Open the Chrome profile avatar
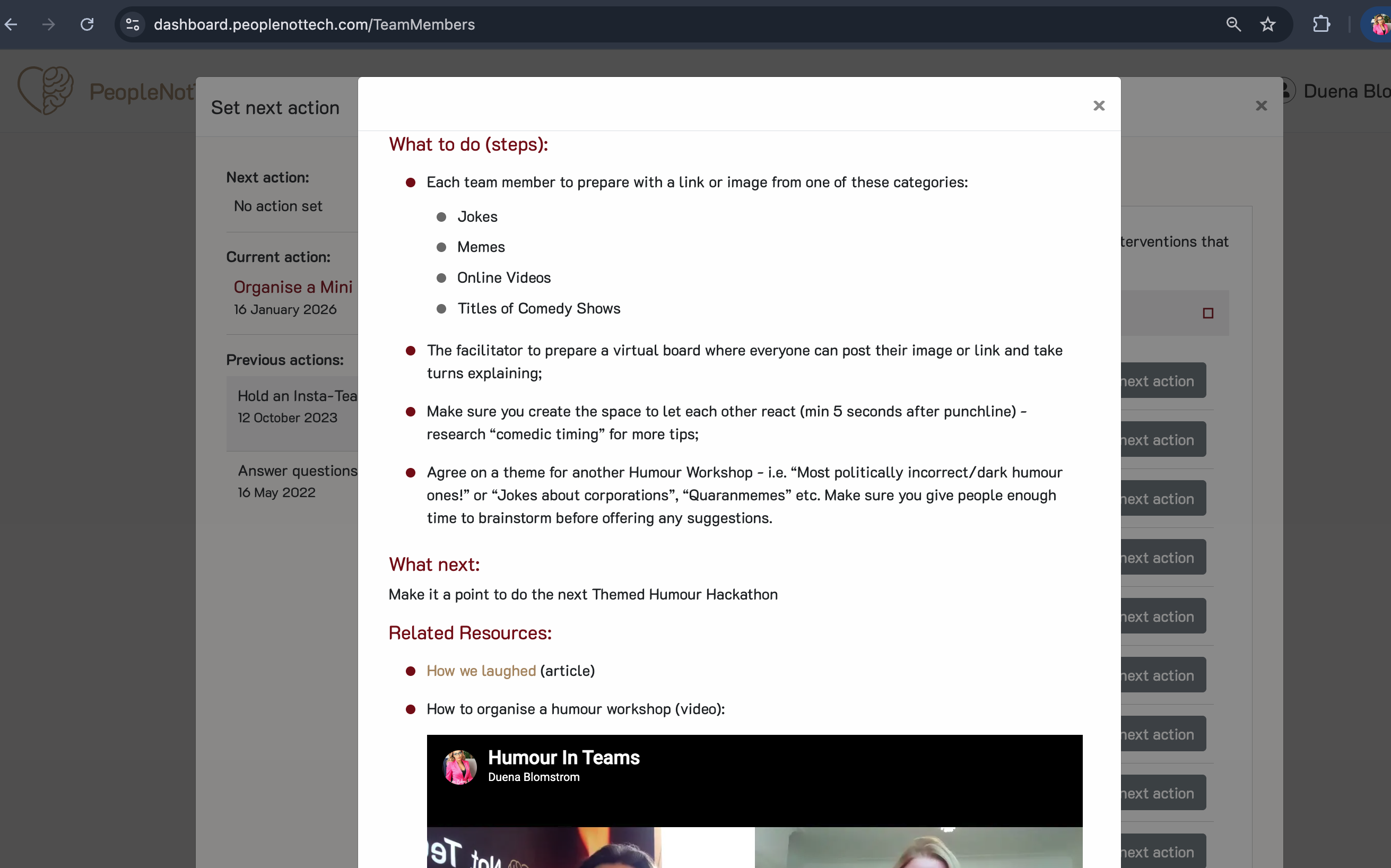This screenshot has height=868, width=1391. coord(1380,24)
